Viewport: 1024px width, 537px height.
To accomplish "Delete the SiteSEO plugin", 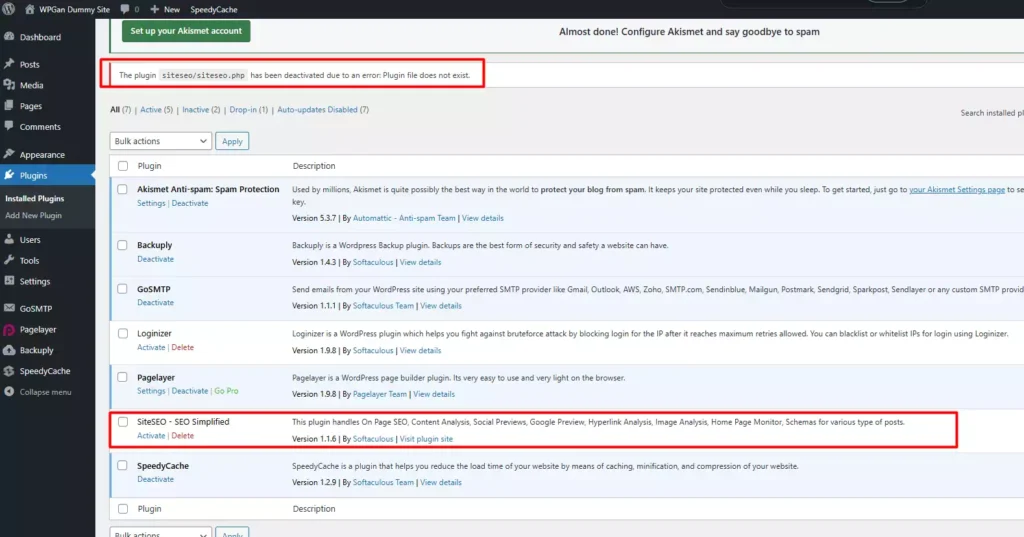I will [x=182, y=436].
